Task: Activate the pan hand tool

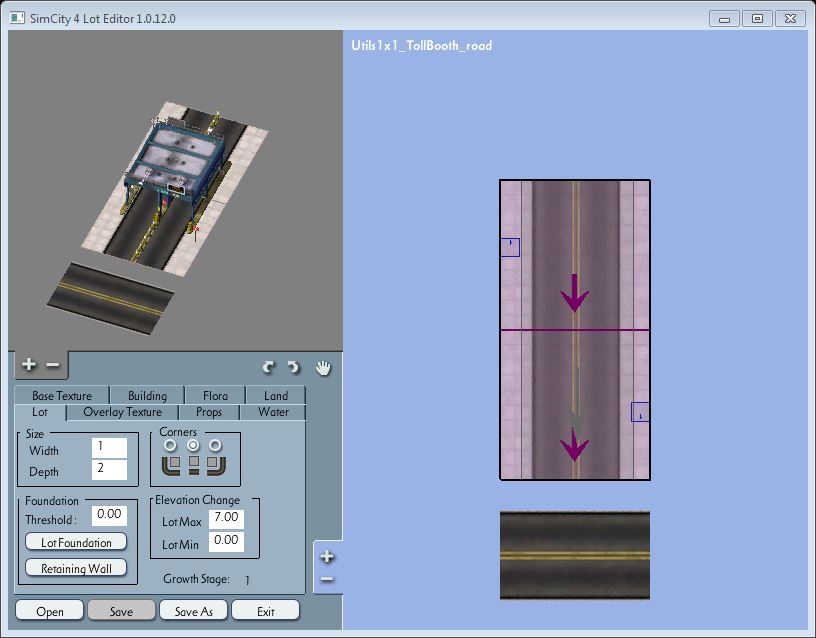Action: pos(323,367)
